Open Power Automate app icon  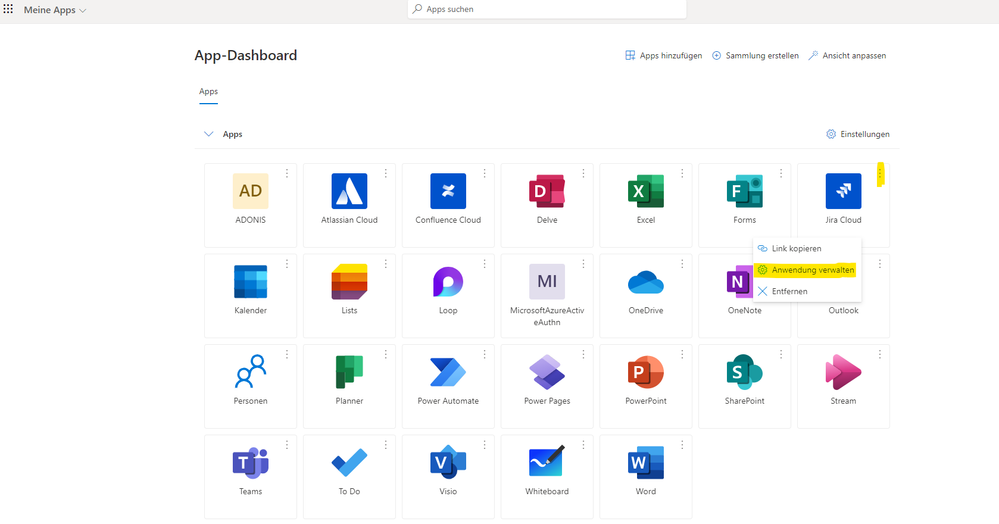(448, 372)
